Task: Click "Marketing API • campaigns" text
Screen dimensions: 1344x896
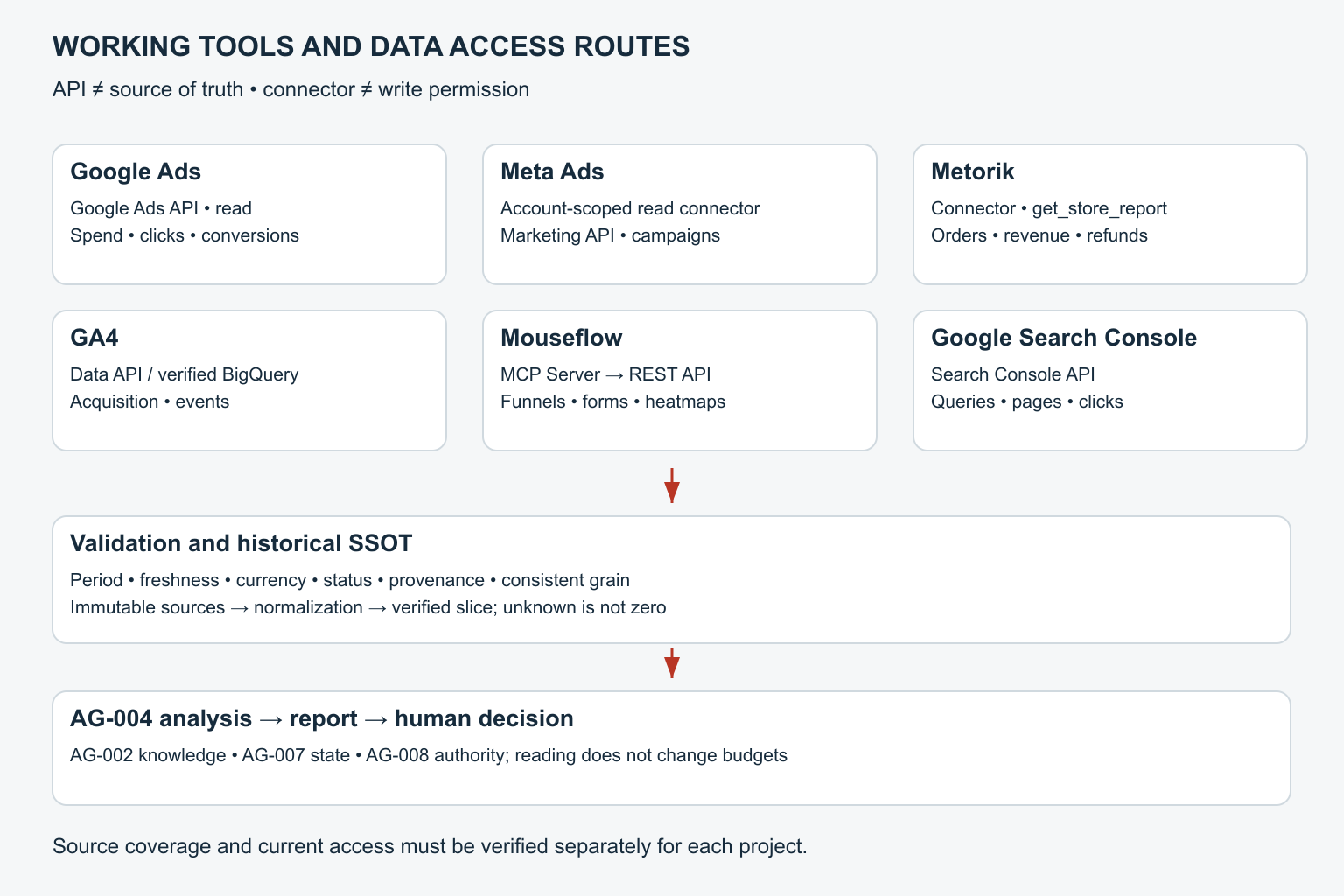Action: (x=610, y=235)
